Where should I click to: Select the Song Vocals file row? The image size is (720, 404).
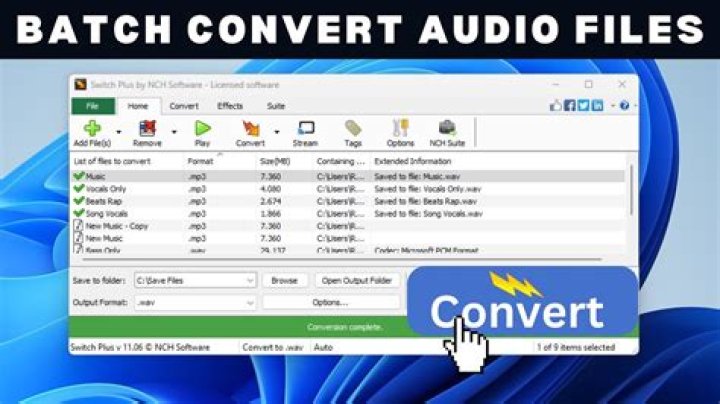click(348, 213)
